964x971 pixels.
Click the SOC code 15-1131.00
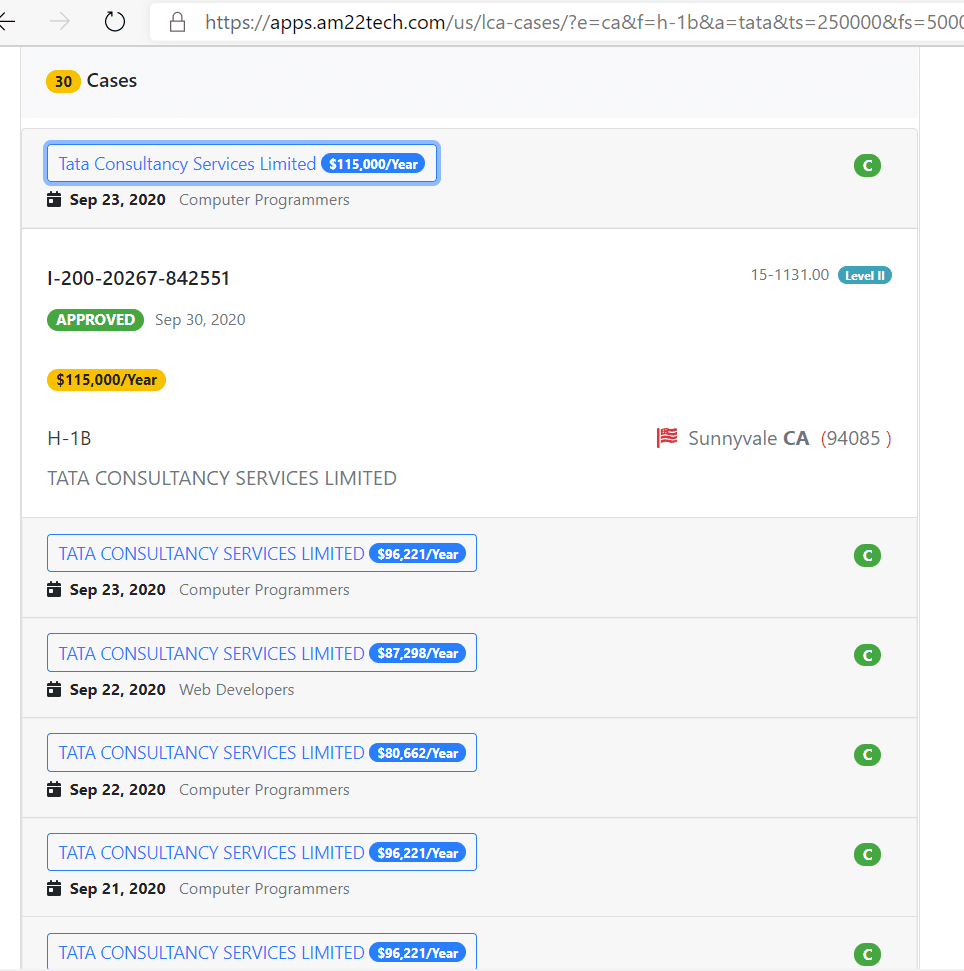[789, 275]
